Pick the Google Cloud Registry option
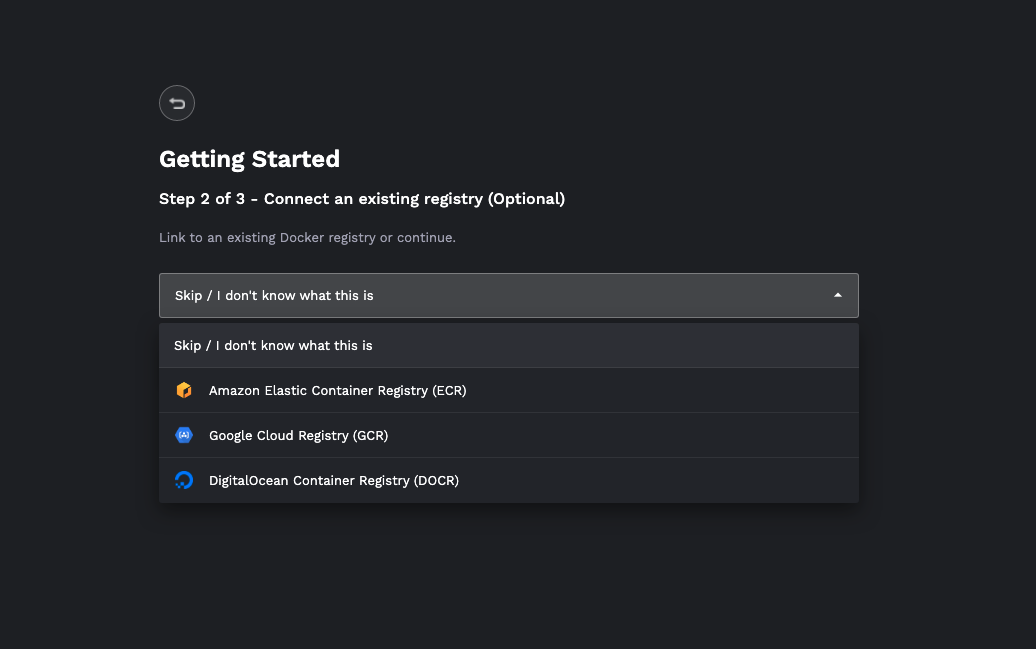 [x=509, y=436]
